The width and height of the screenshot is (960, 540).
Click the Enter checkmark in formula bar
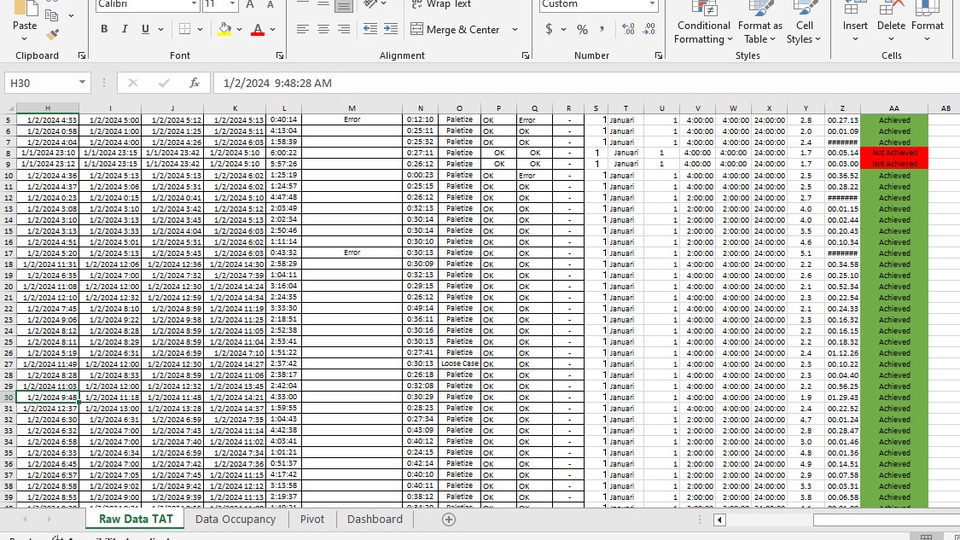coord(163,83)
